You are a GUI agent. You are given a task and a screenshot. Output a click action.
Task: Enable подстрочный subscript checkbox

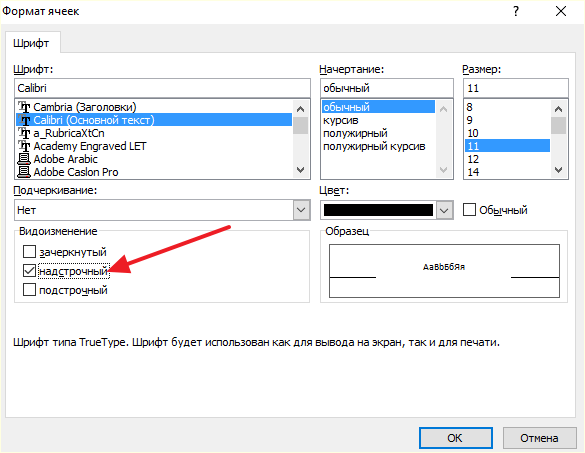pyautogui.click(x=29, y=290)
